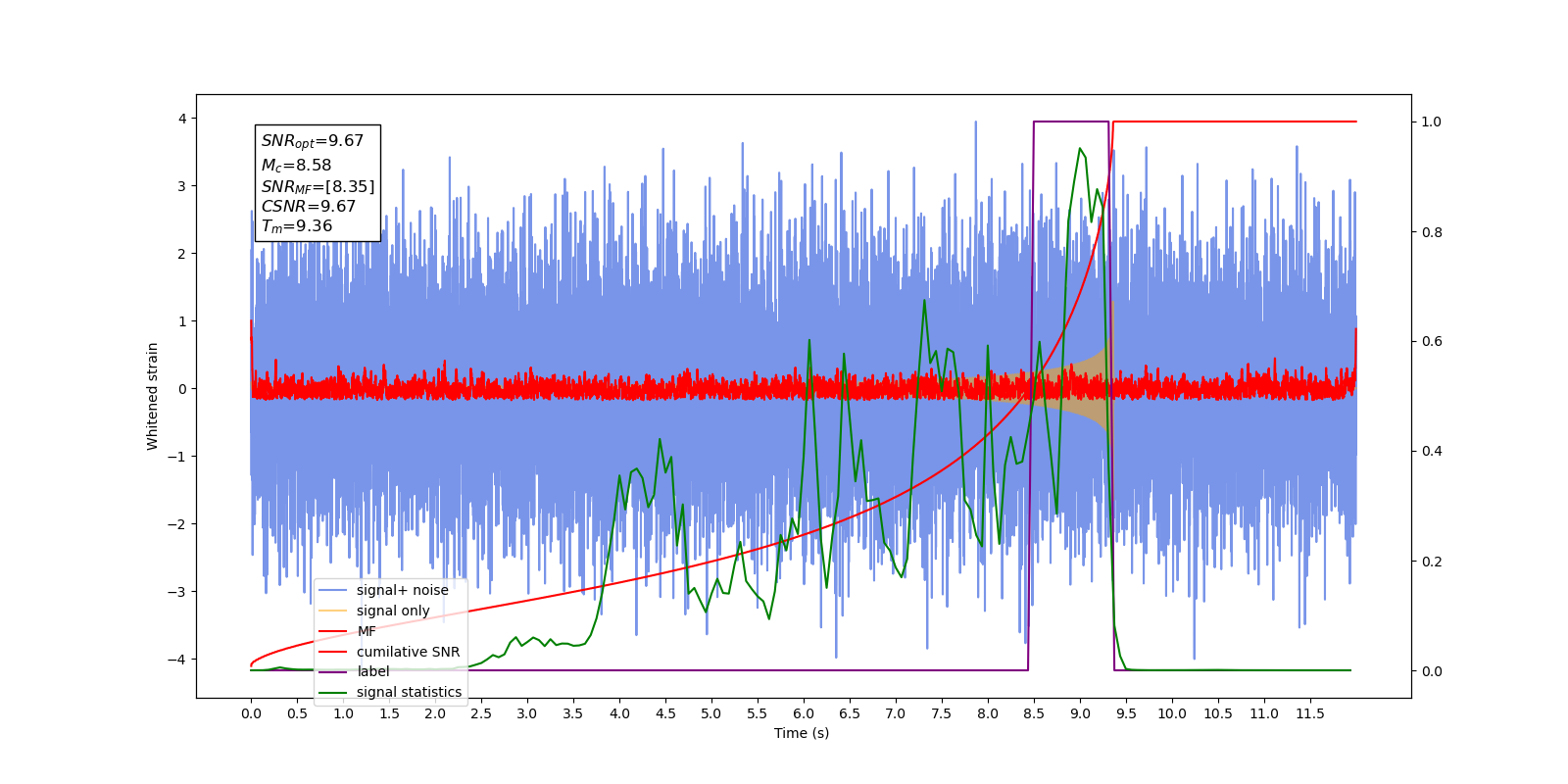Click the 'Whitened strain' y-axis label

pyautogui.click(x=152, y=396)
